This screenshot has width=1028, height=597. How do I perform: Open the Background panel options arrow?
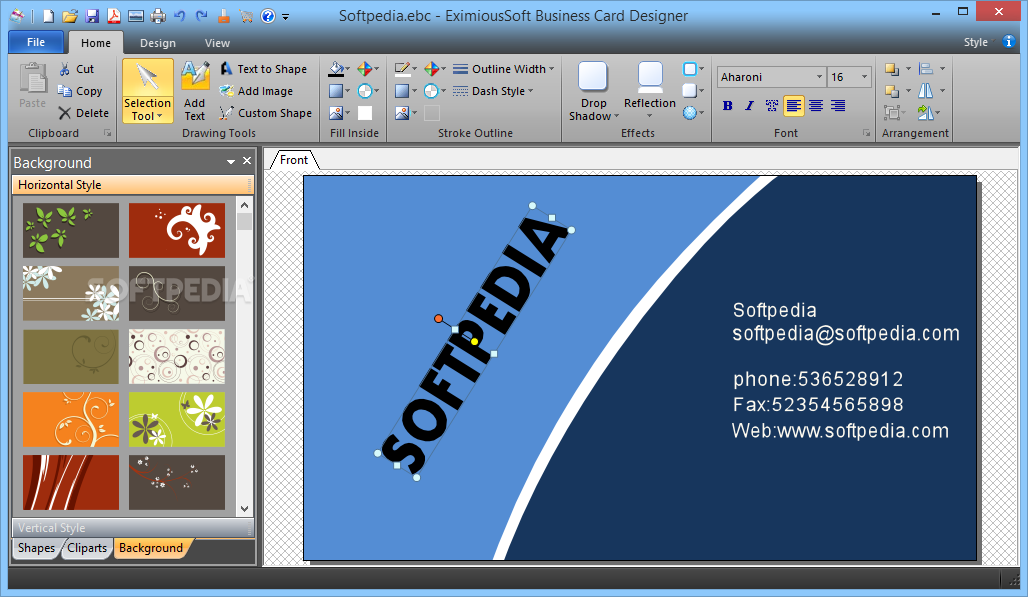[231, 161]
